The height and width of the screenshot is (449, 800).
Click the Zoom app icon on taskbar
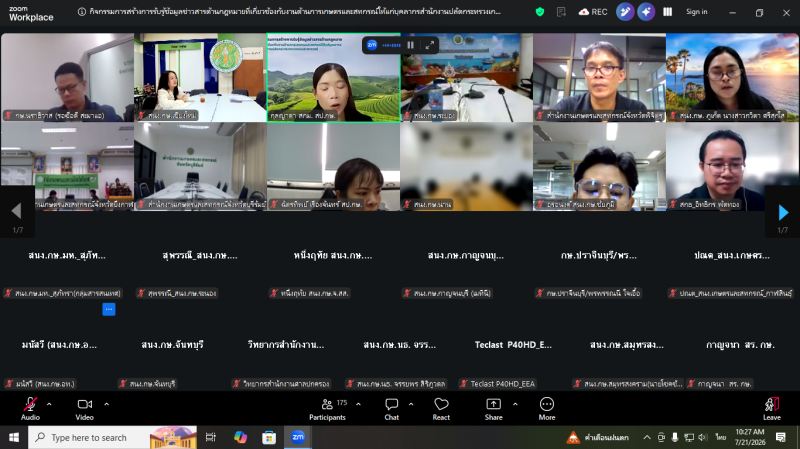pyautogui.click(x=298, y=437)
